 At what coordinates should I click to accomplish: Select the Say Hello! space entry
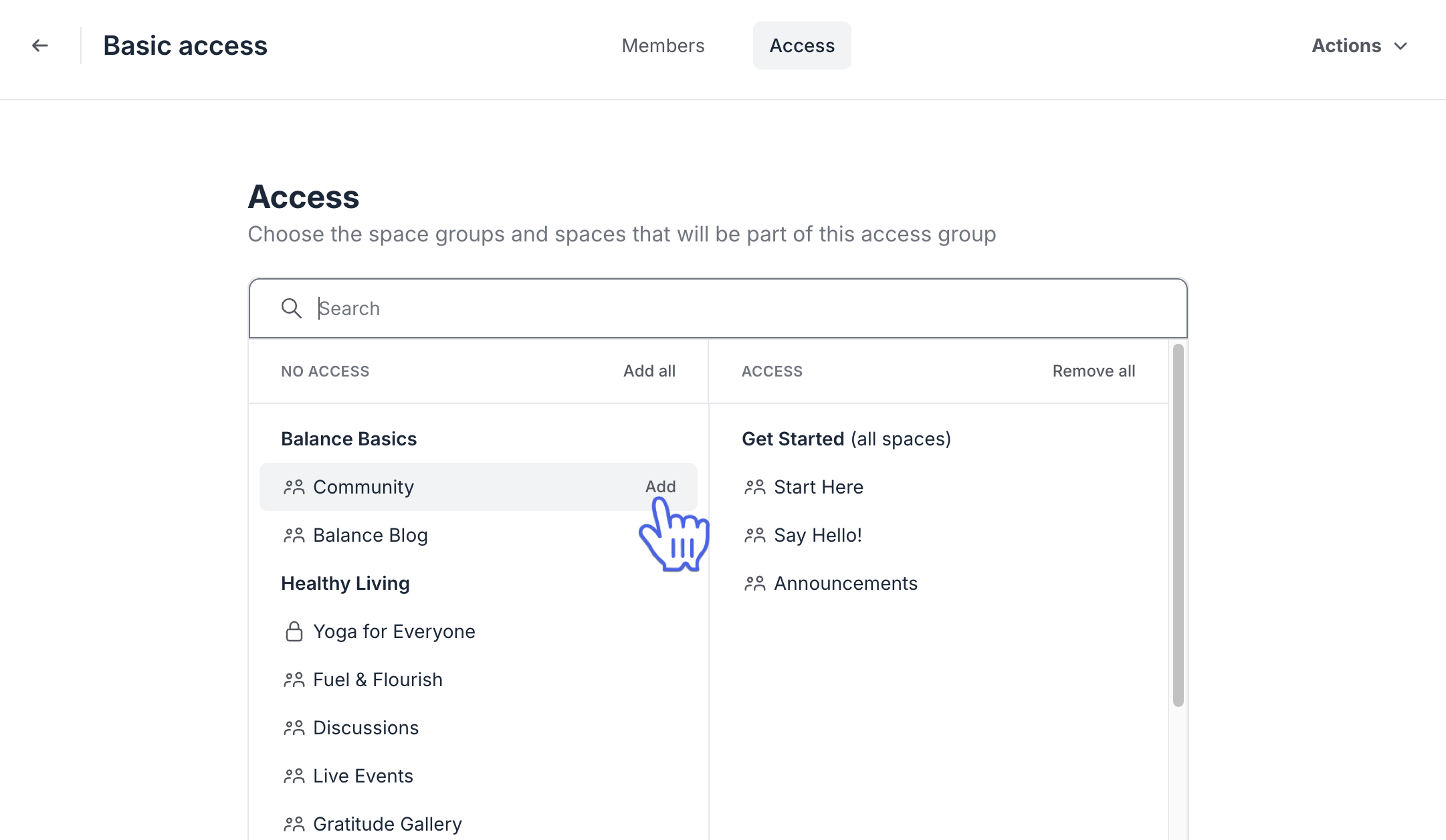(817, 535)
